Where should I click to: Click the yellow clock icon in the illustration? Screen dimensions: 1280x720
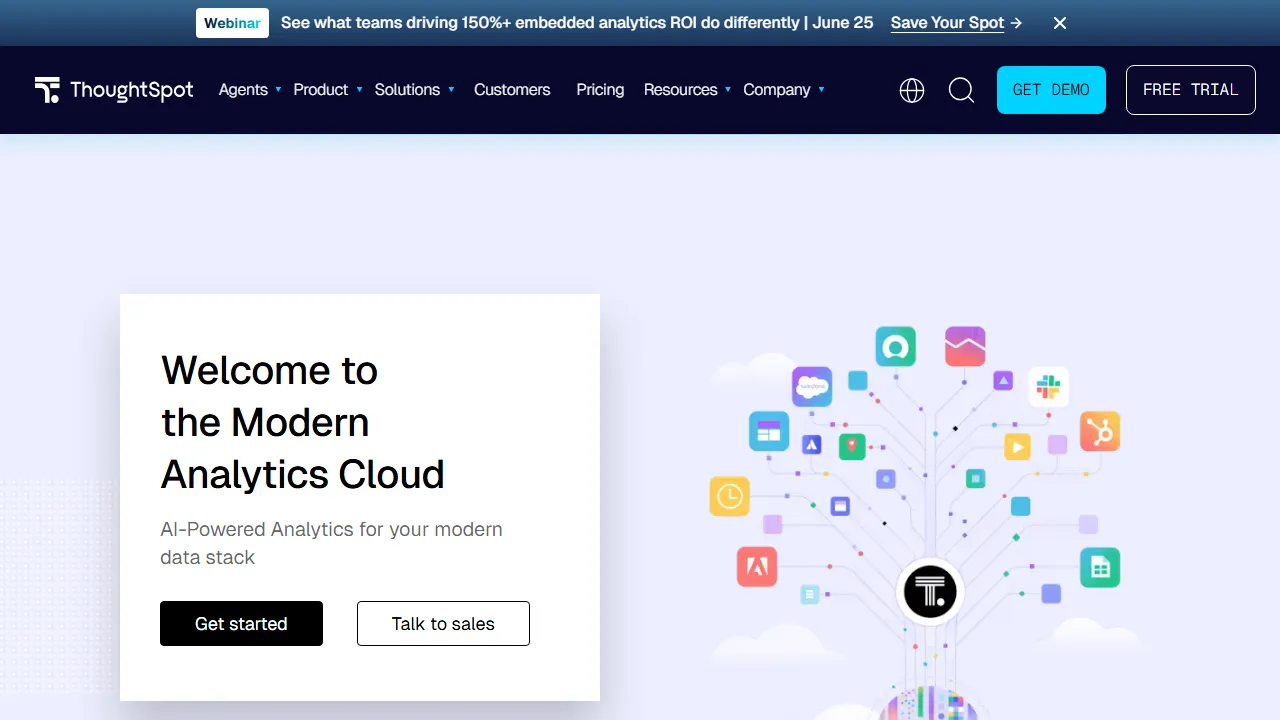(x=730, y=496)
